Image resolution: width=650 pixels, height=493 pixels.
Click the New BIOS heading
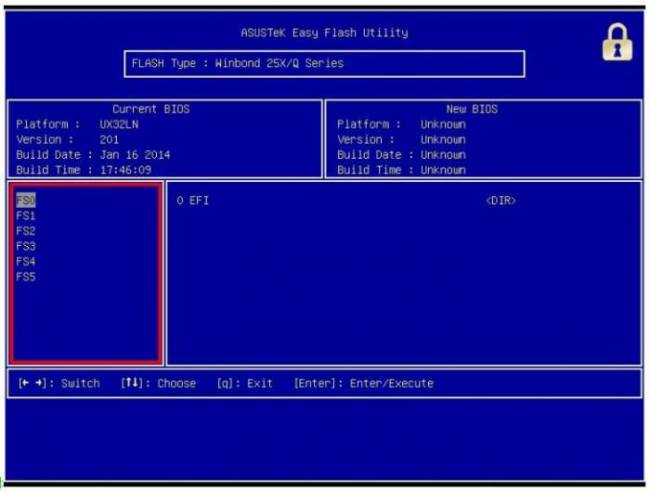pyautogui.click(x=472, y=109)
